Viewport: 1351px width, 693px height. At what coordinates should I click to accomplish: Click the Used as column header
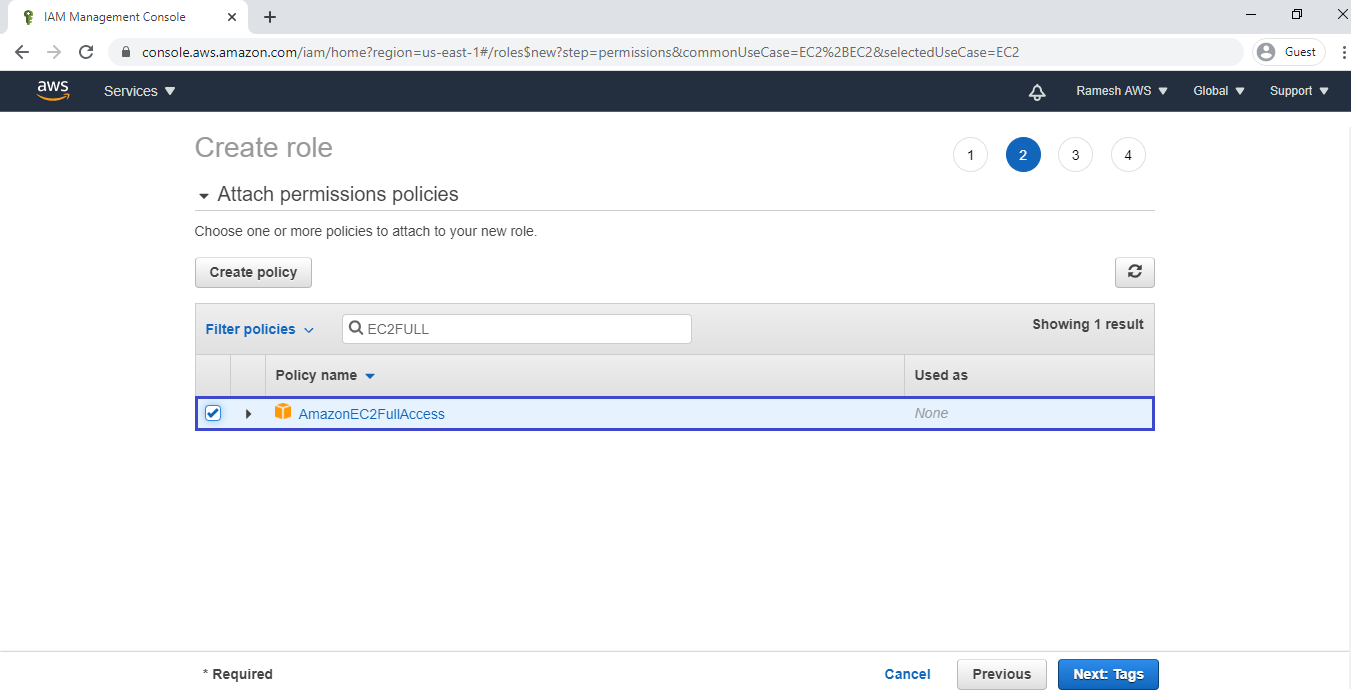941,375
